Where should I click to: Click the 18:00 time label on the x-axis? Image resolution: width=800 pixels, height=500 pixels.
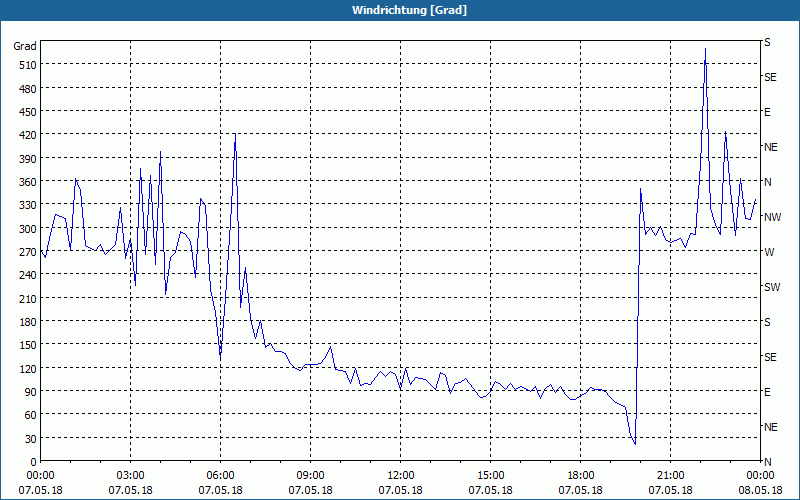pyautogui.click(x=581, y=476)
